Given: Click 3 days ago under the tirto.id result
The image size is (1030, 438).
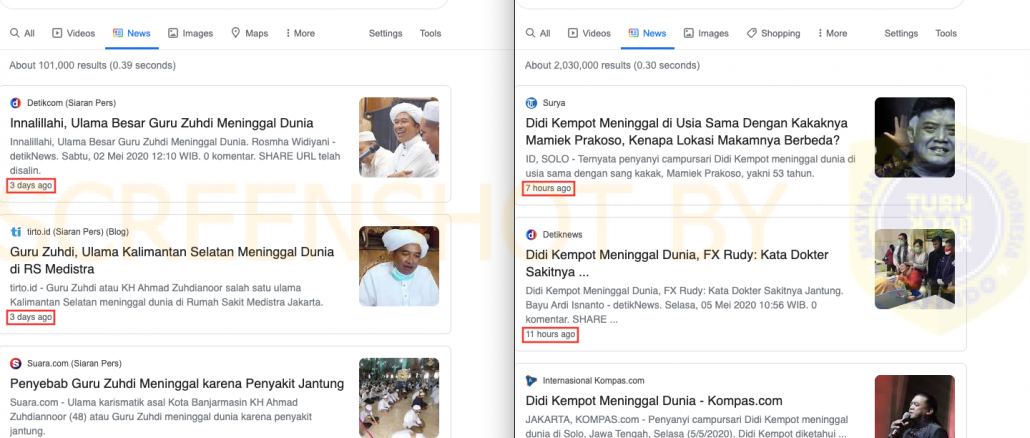Looking at the screenshot, I should [x=31, y=317].
